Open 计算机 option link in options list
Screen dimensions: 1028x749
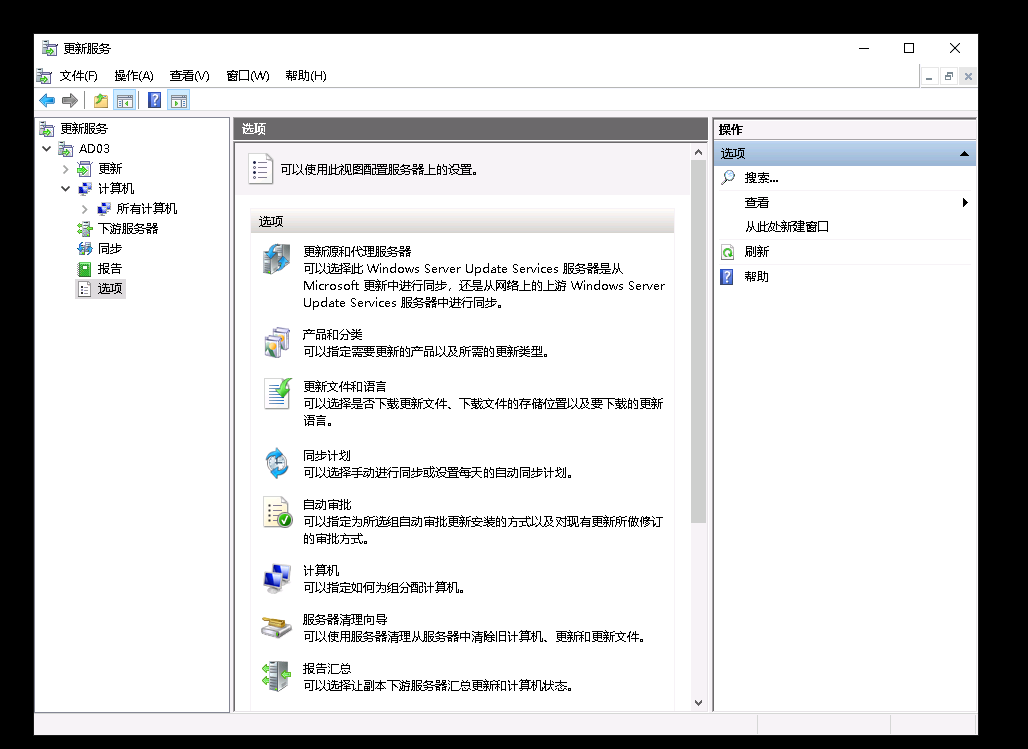(x=321, y=571)
